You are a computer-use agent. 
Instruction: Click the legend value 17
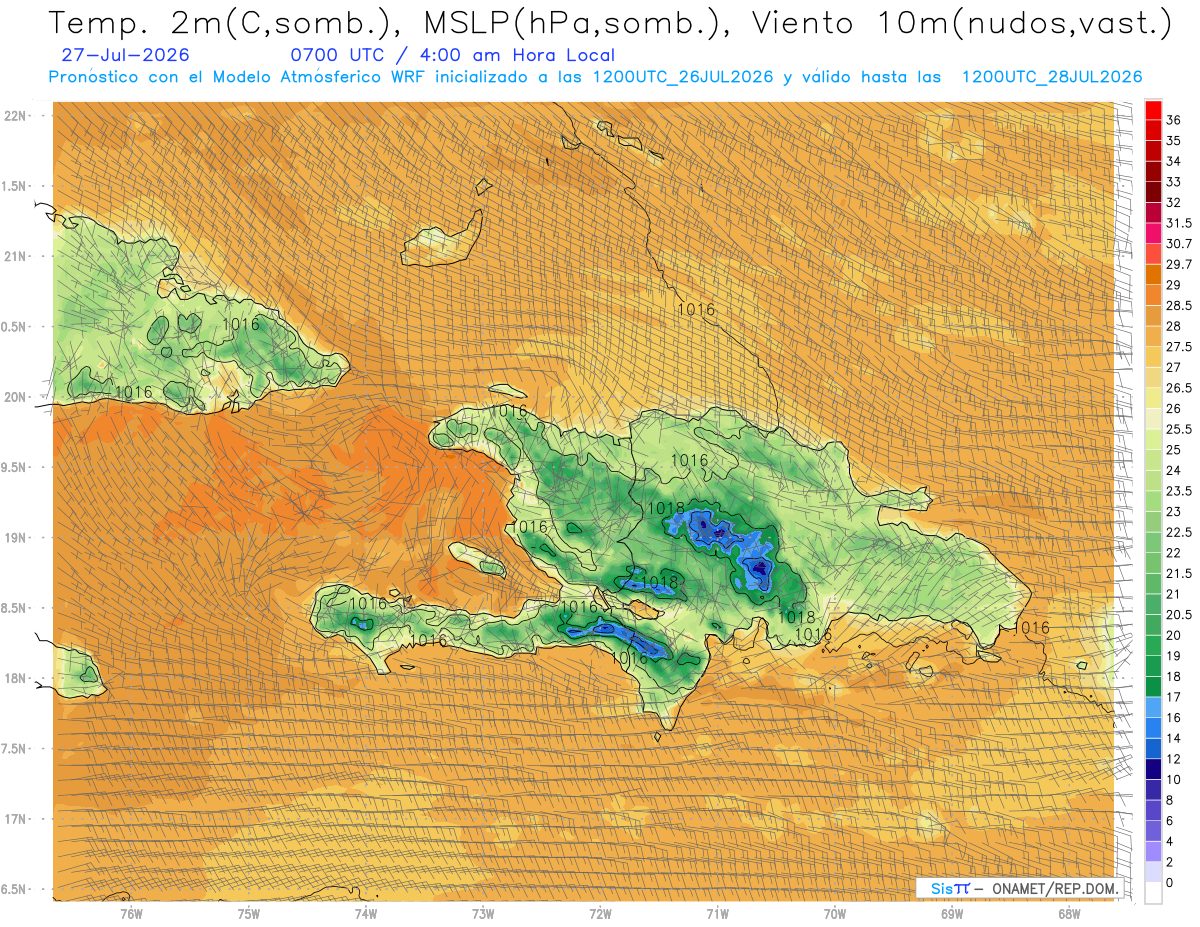coord(1173,697)
